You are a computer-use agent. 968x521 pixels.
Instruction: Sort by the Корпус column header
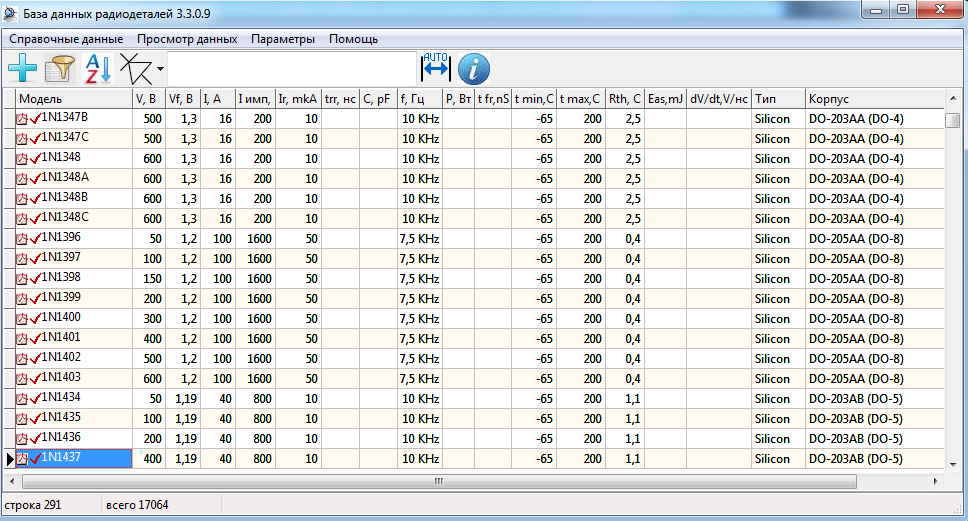[x=874, y=99]
